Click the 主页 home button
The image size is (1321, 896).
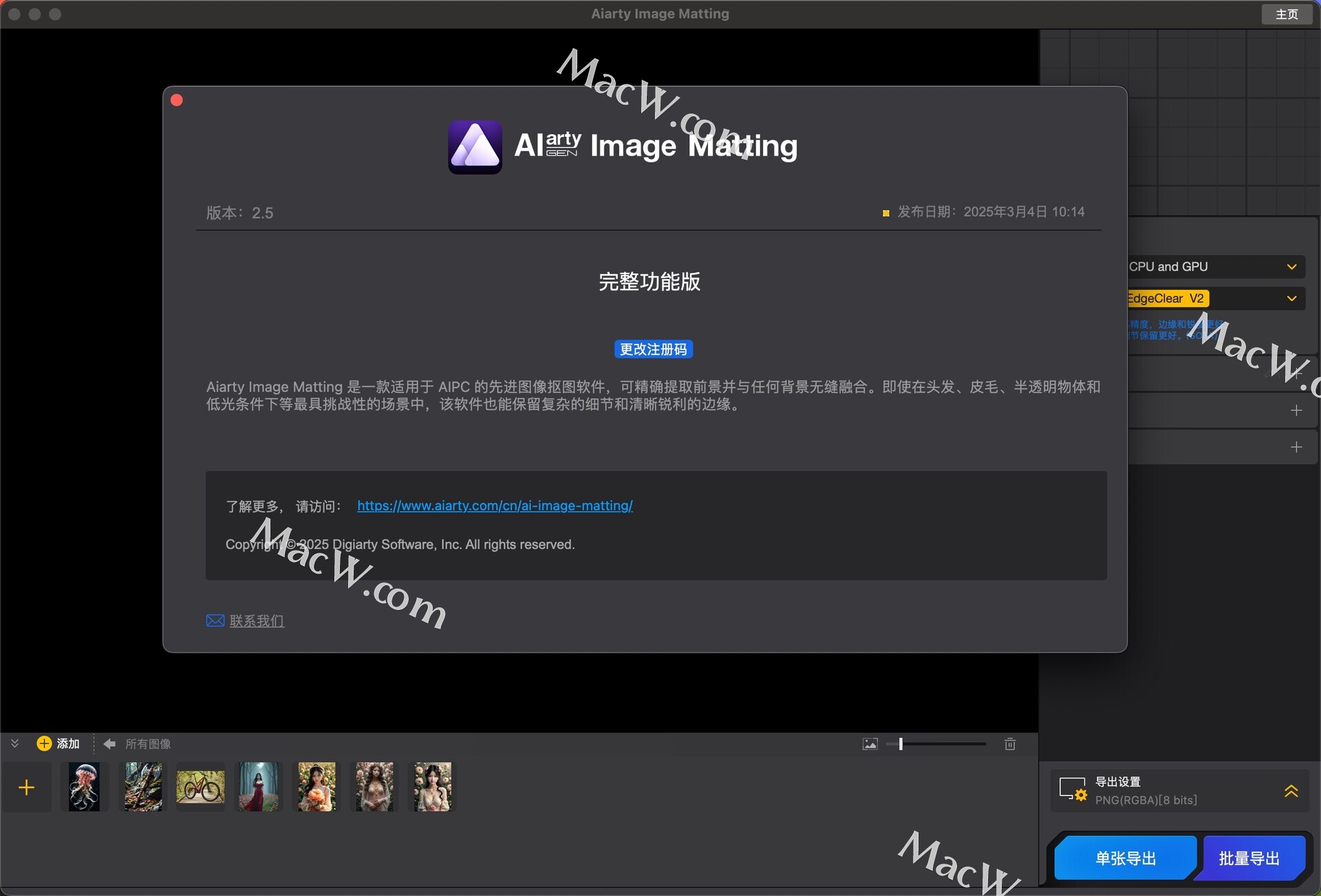[1287, 14]
